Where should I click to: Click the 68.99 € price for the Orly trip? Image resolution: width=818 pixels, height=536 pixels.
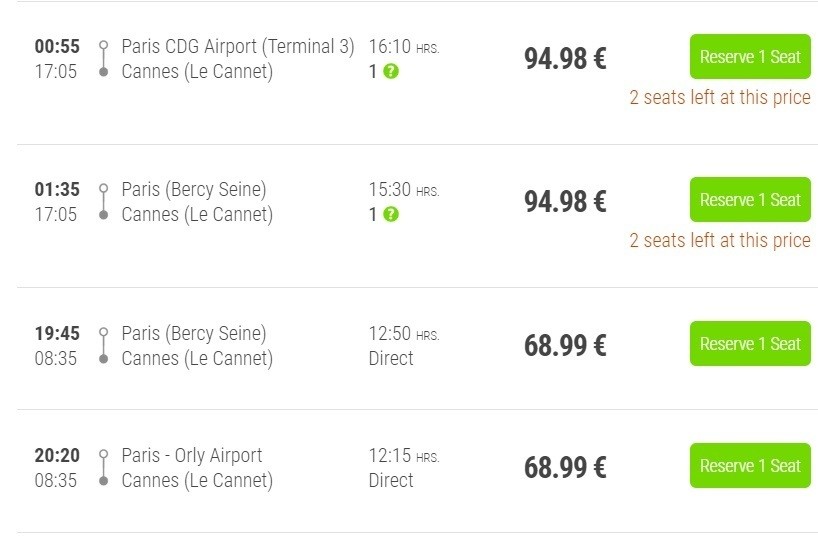565,468
